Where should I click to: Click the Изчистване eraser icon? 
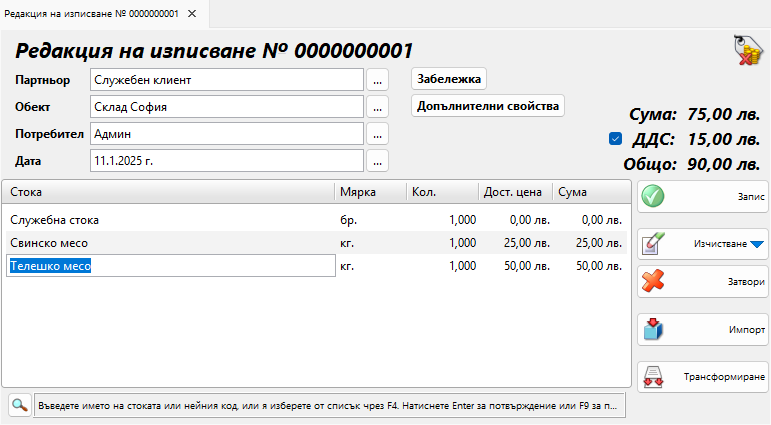pos(653,244)
